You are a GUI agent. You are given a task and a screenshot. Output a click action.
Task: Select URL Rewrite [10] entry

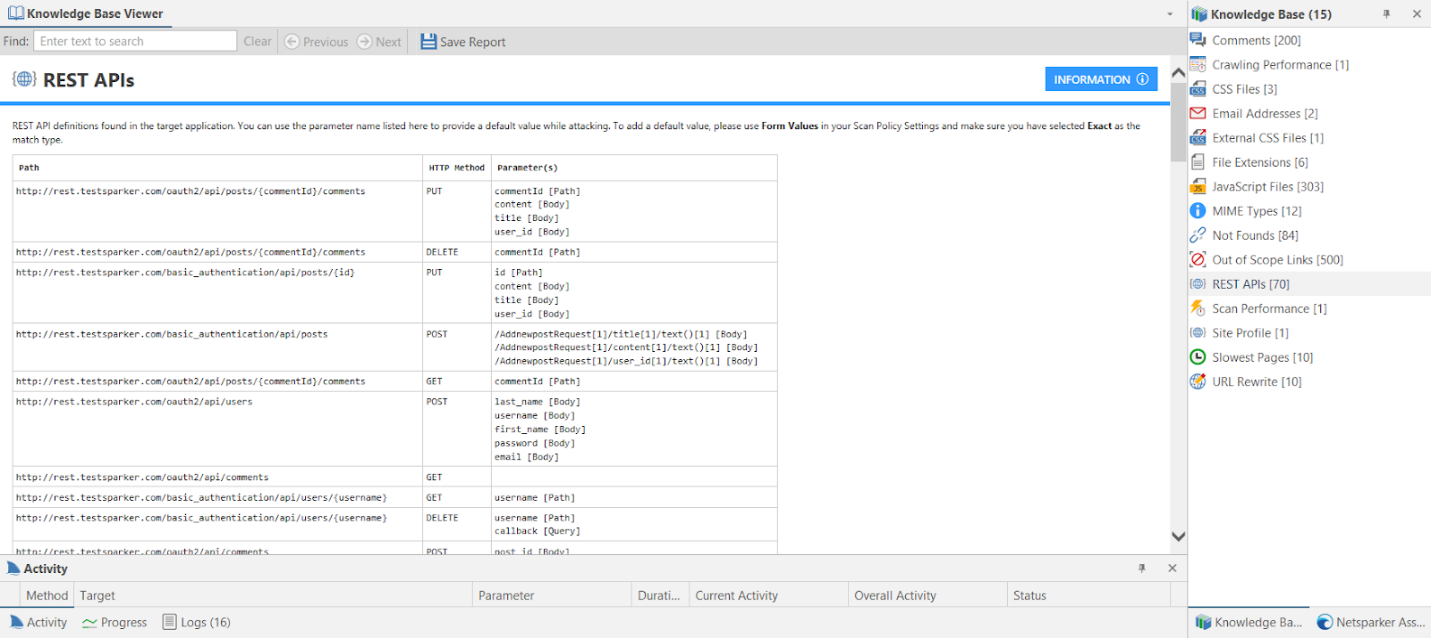point(1257,382)
